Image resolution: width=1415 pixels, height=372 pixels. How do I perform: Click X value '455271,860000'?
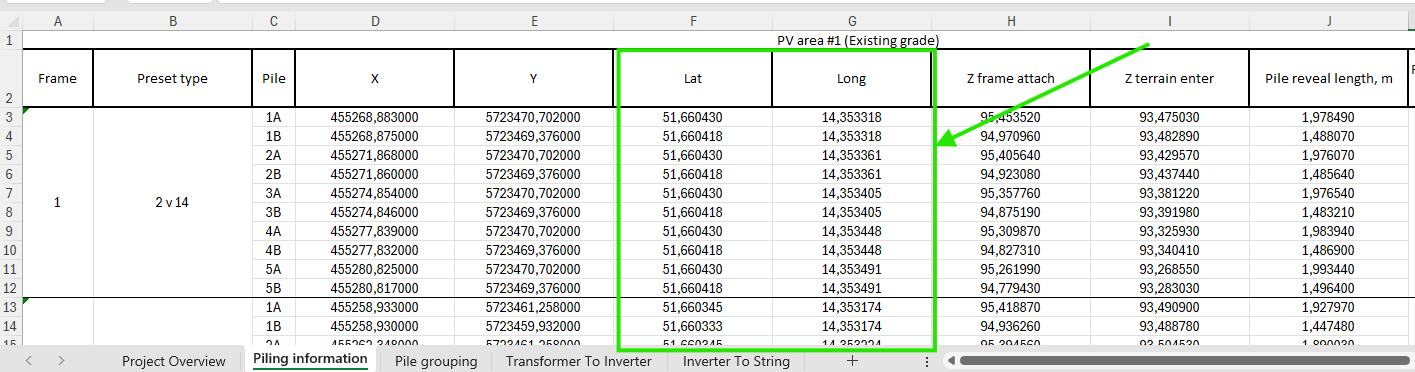pyautogui.click(x=375, y=174)
